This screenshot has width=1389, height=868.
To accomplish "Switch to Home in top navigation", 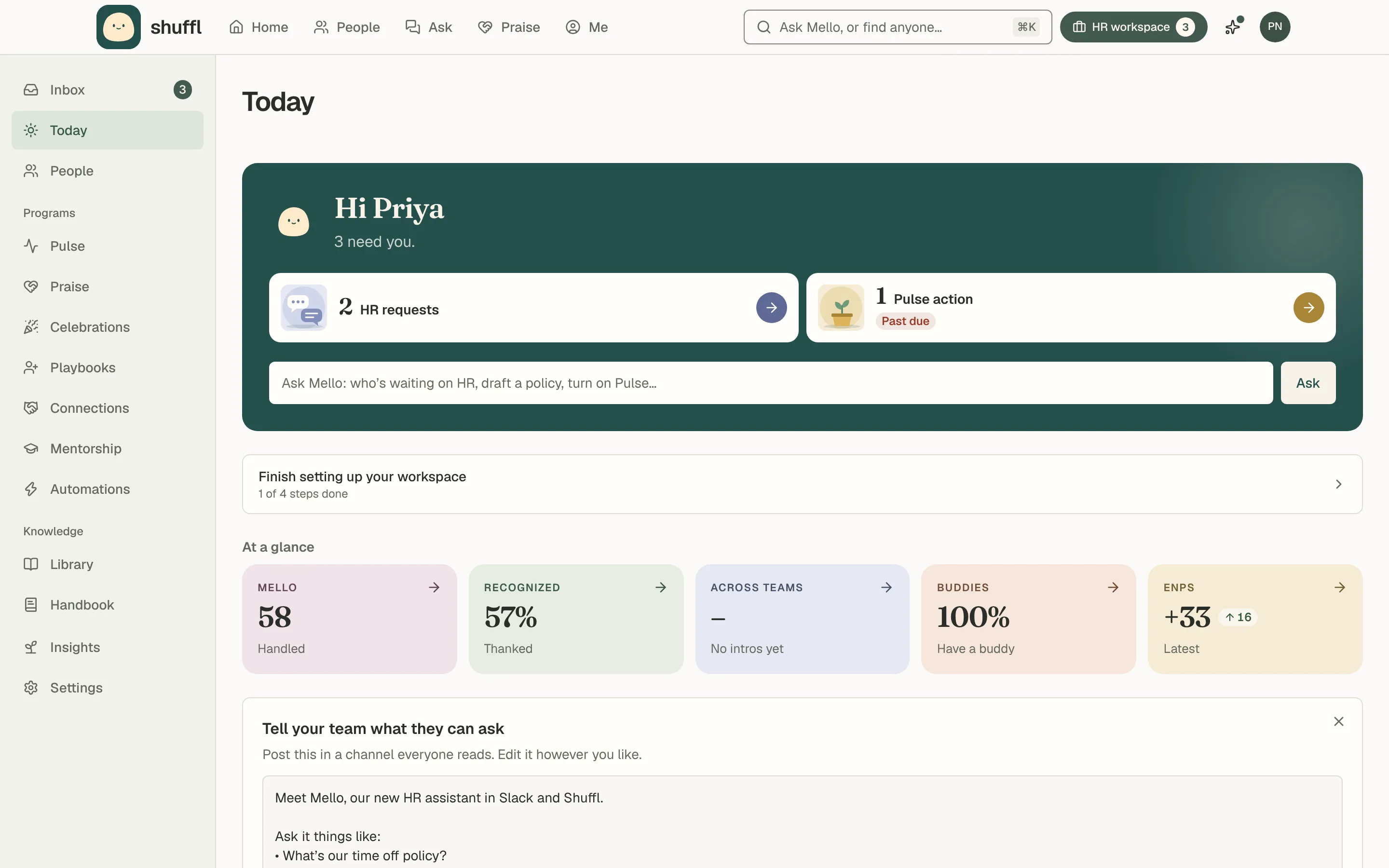I will tap(259, 27).
